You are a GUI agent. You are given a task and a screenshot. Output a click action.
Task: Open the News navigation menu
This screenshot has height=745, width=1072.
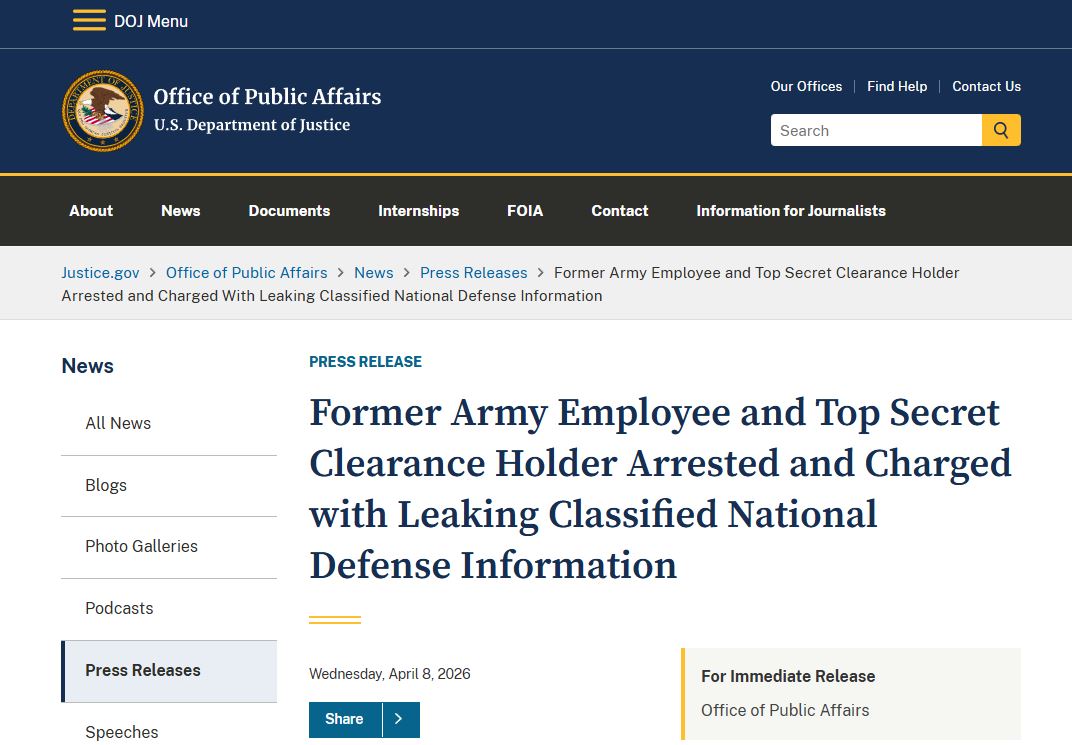pyautogui.click(x=181, y=211)
